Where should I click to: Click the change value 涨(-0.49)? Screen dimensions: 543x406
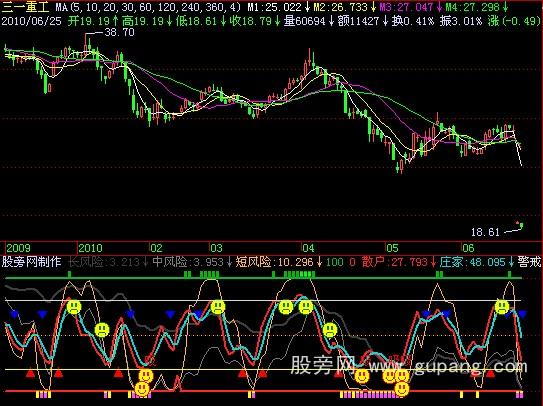514,21
